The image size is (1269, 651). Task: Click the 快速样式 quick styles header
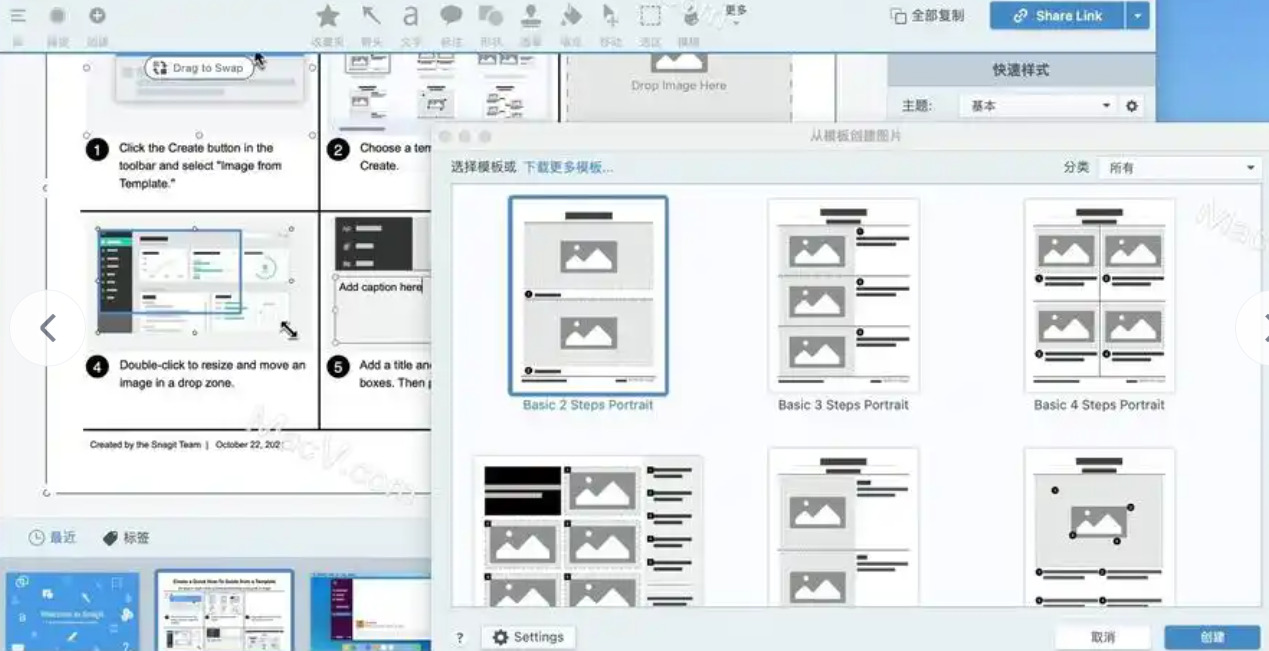pos(1021,71)
